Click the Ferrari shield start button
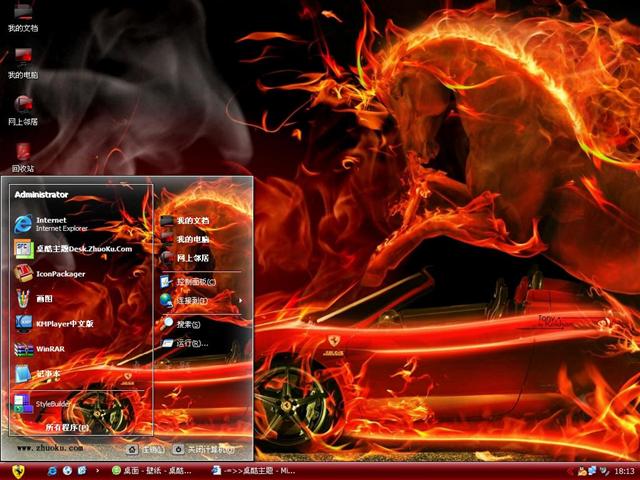640x480 pixels. tap(18, 471)
